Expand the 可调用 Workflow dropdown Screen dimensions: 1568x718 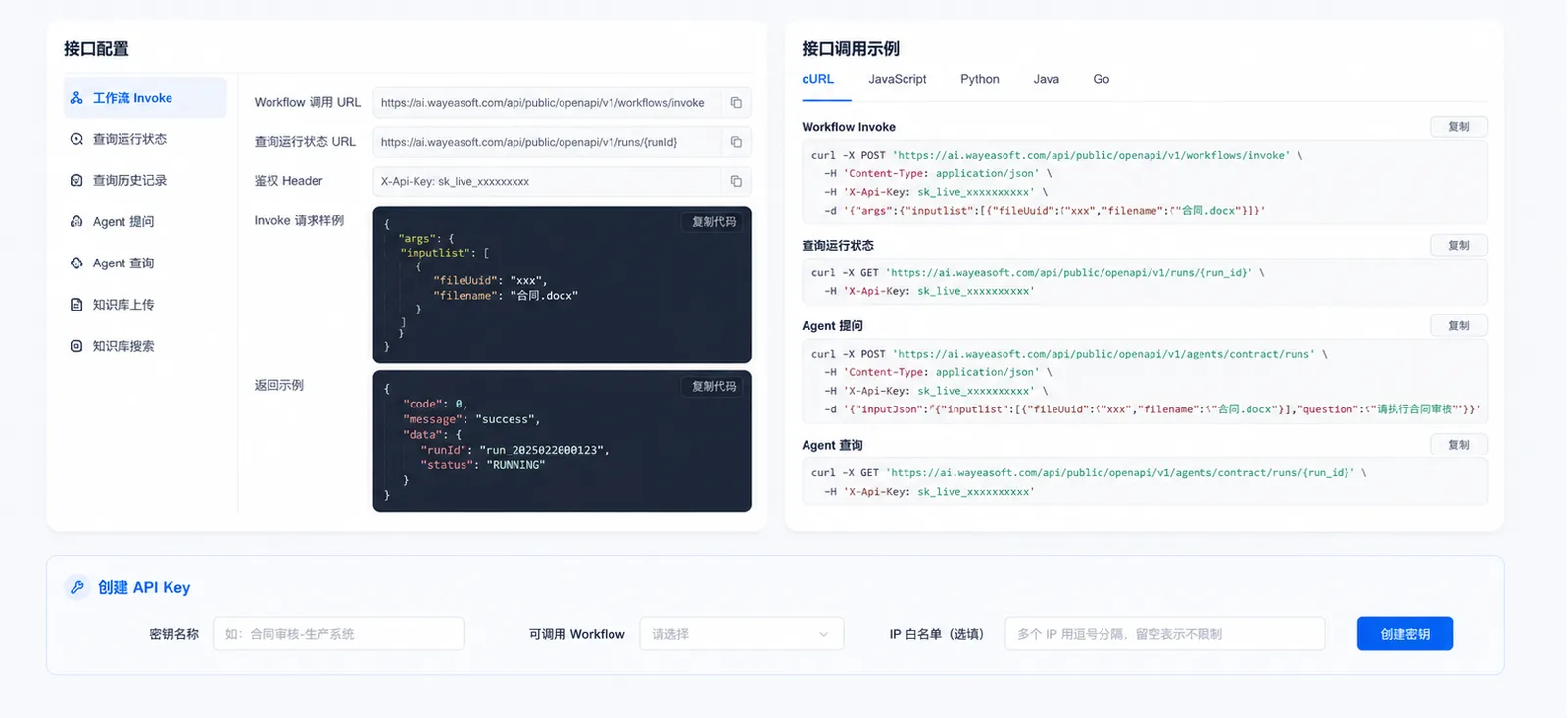point(741,634)
